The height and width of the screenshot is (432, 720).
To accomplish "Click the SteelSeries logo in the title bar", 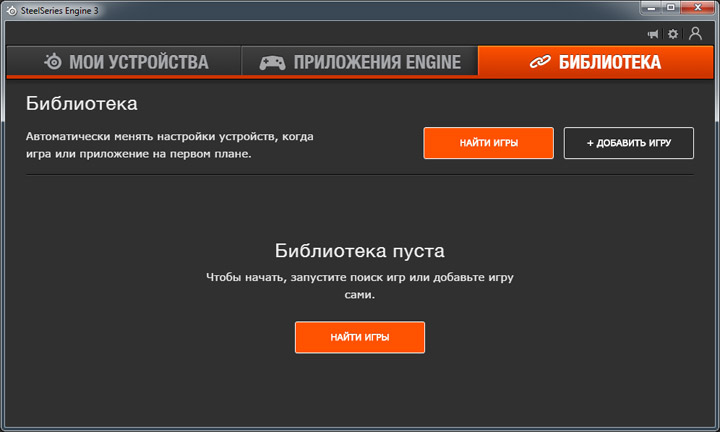I will coord(11,10).
